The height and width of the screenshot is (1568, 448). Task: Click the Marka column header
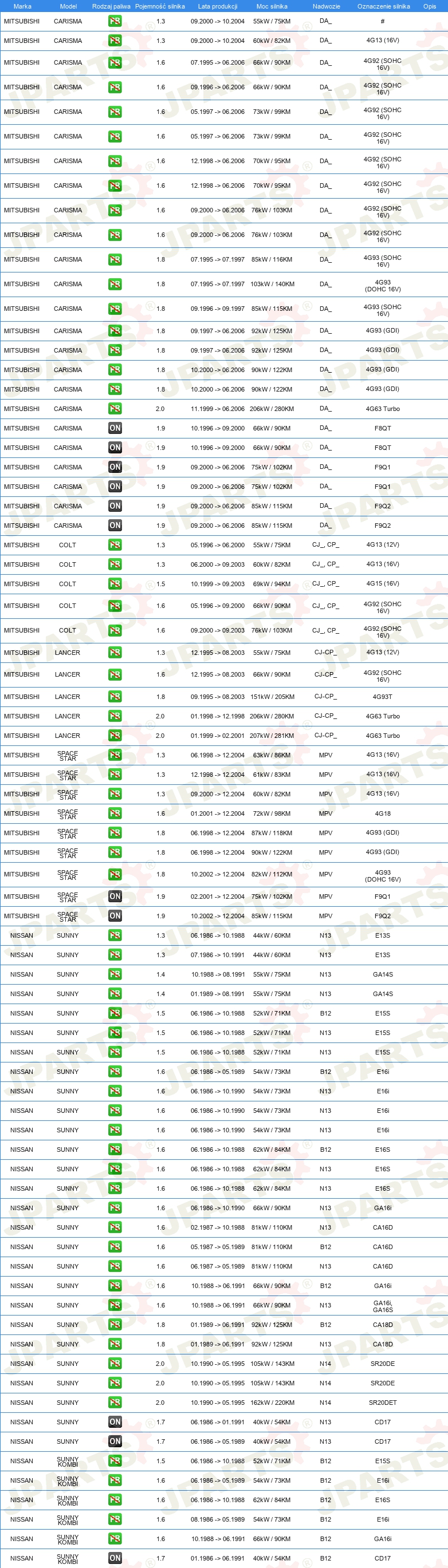[22, 6]
